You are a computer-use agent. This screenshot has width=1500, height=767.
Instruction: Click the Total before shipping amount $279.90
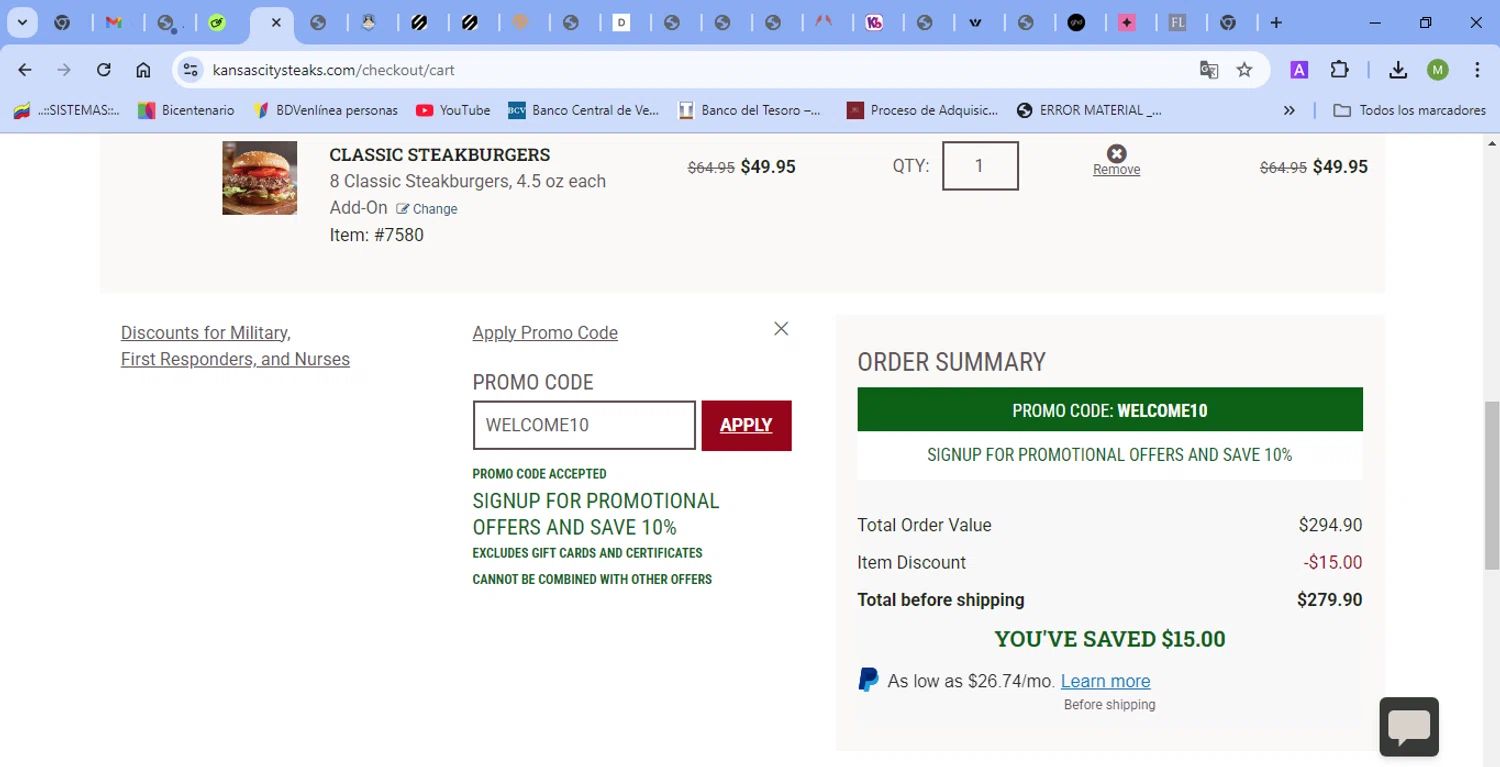pos(1329,600)
